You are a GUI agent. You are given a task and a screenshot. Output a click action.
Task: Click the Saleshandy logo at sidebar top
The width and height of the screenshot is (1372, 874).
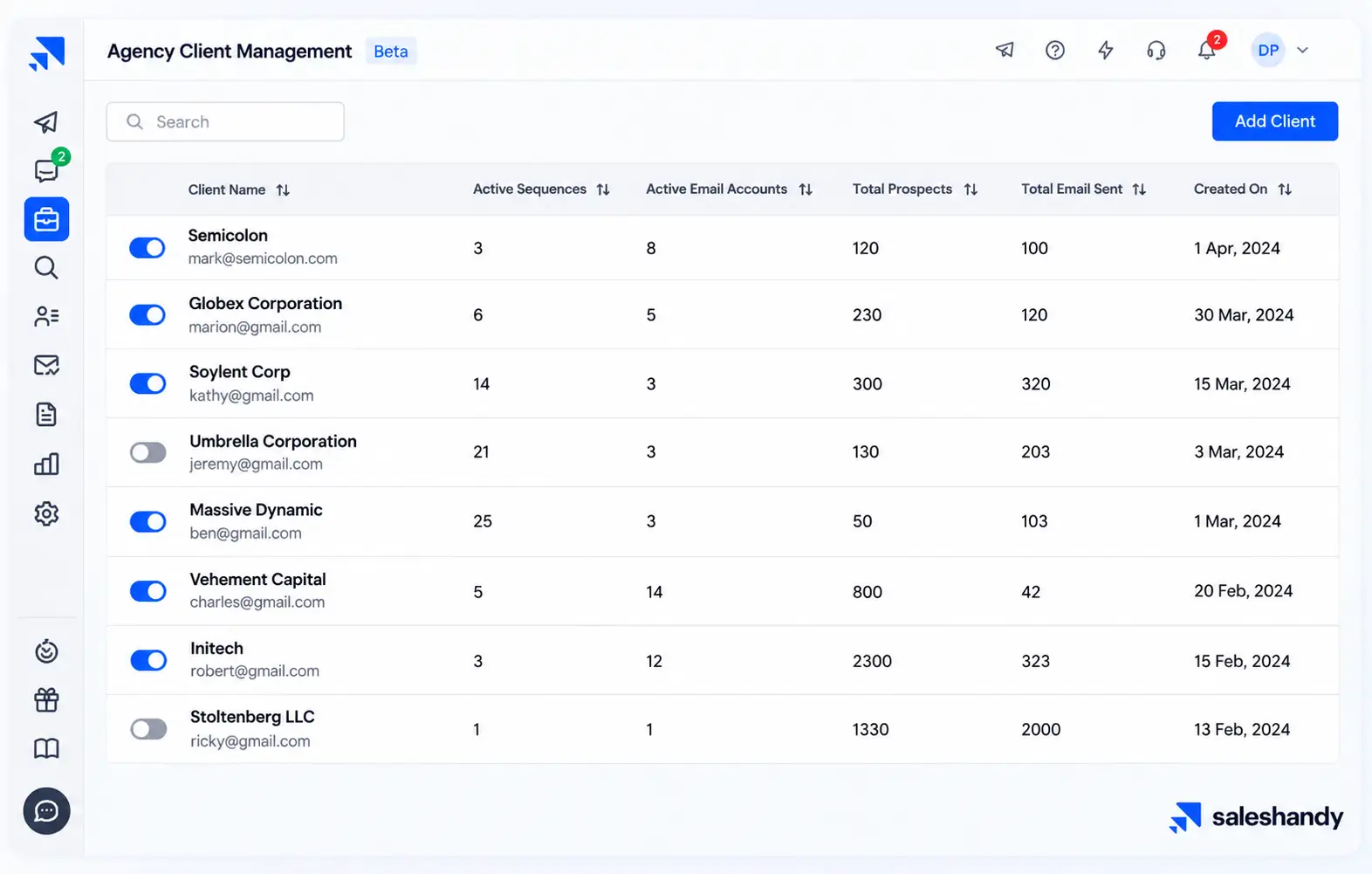point(46,54)
